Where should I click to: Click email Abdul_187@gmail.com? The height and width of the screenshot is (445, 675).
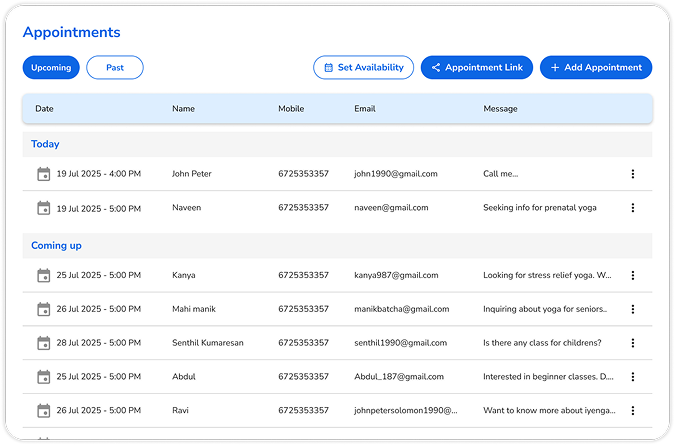point(399,377)
